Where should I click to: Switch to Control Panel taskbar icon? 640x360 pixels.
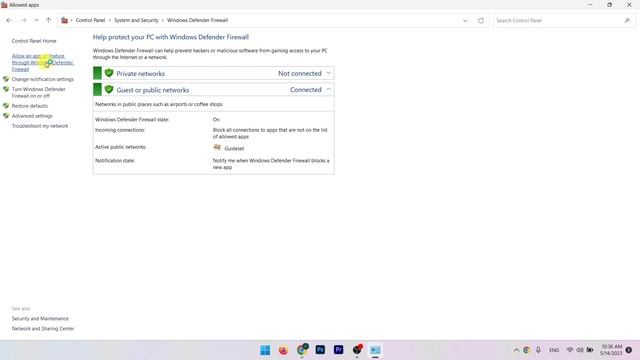point(375,350)
